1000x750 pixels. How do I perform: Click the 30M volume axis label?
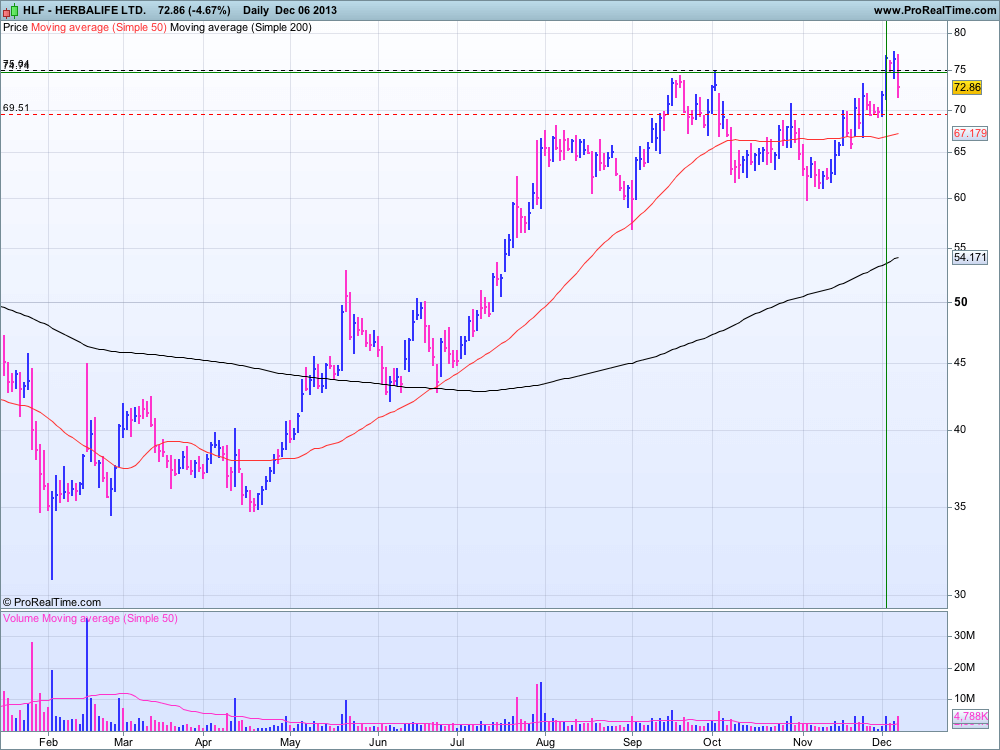(964, 636)
